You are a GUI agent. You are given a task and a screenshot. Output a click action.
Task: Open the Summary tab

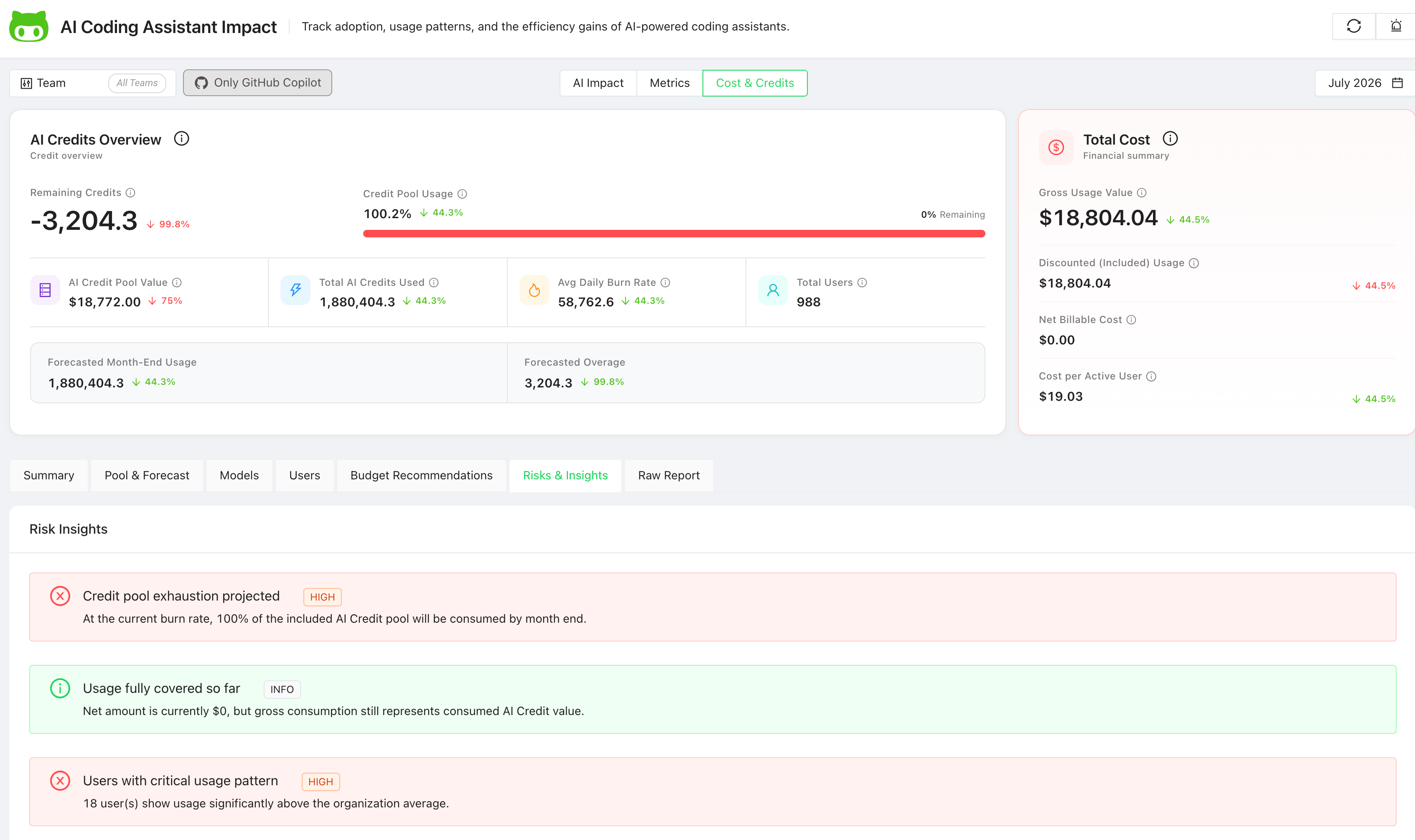tap(48, 476)
